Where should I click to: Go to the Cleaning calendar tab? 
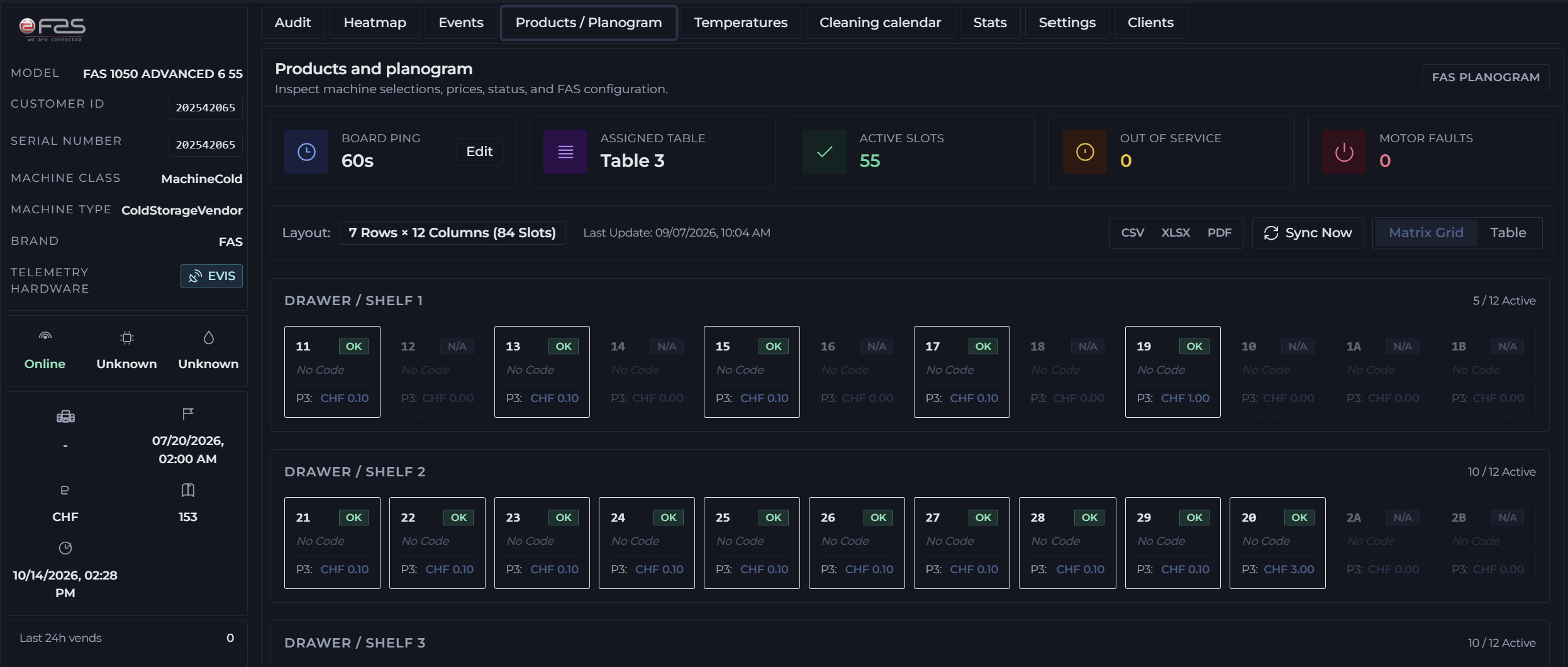(880, 23)
